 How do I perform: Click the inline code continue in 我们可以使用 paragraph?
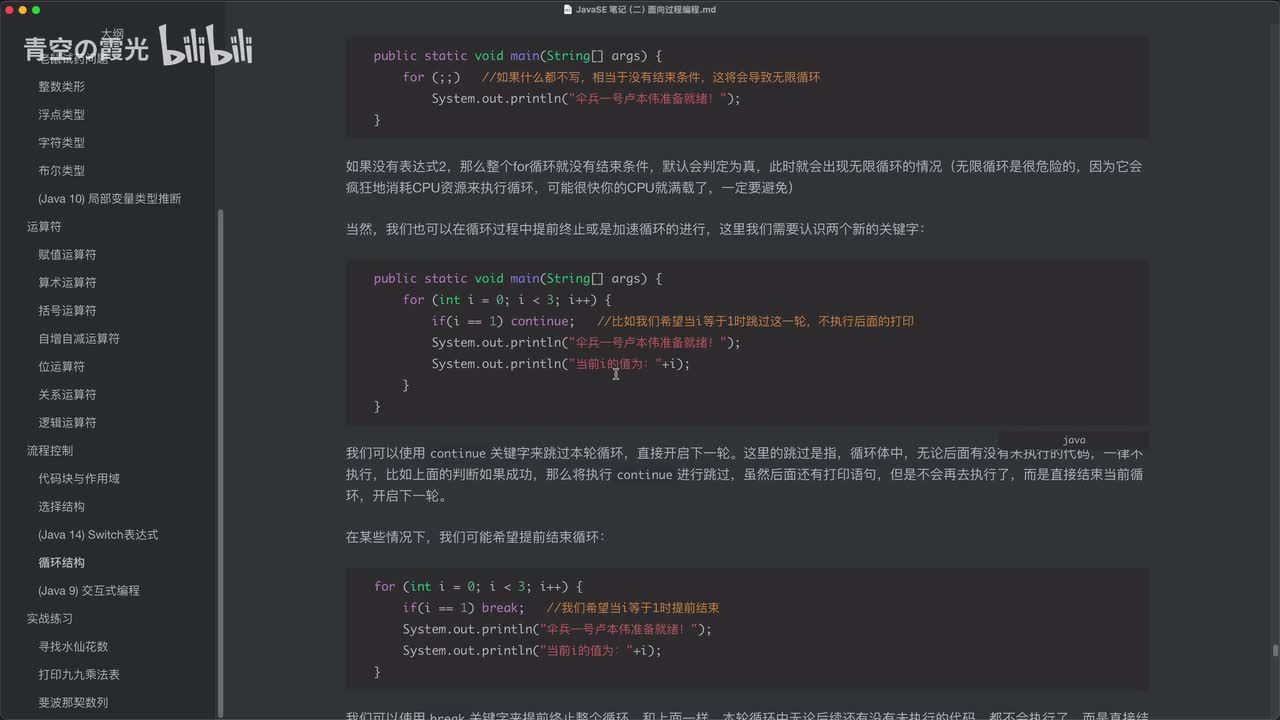pyautogui.click(x=458, y=454)
